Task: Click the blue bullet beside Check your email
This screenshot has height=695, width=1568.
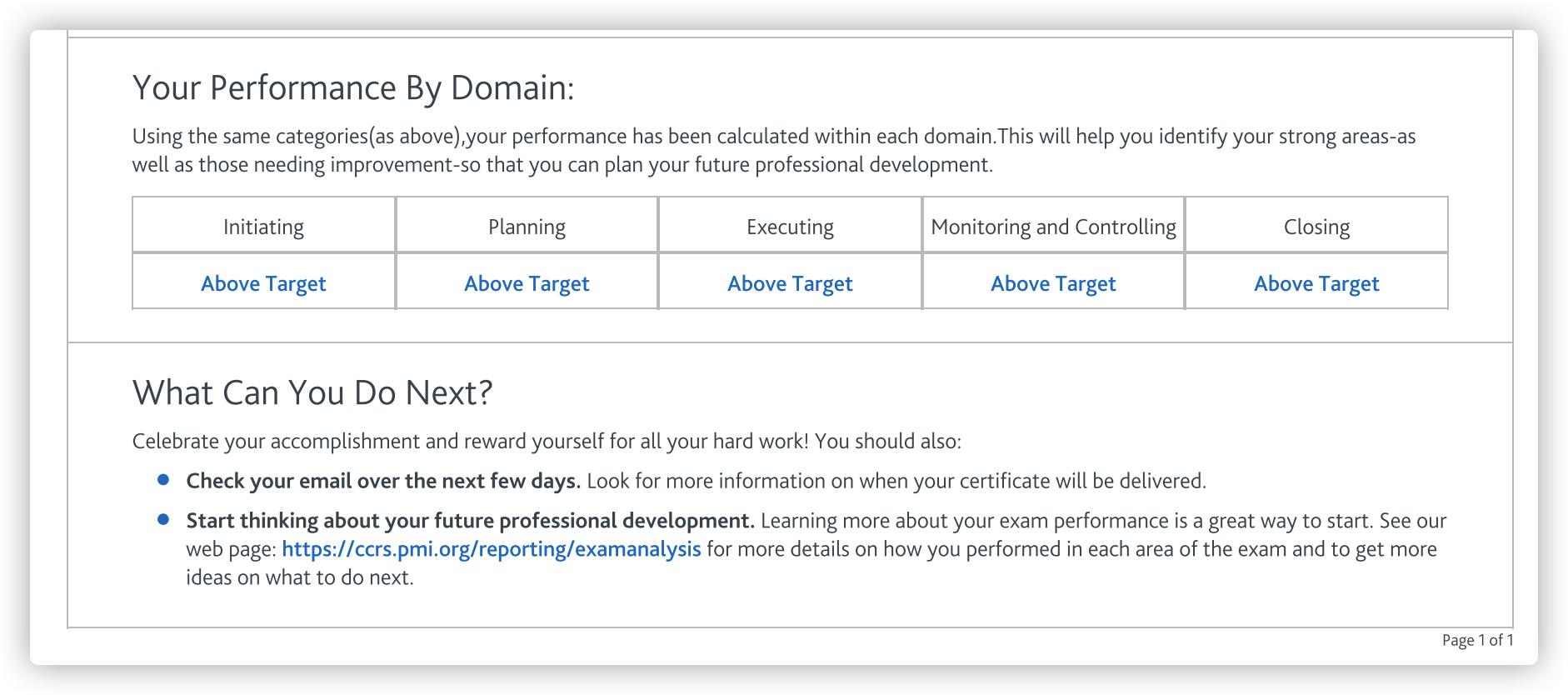Action: pos(163,480)
